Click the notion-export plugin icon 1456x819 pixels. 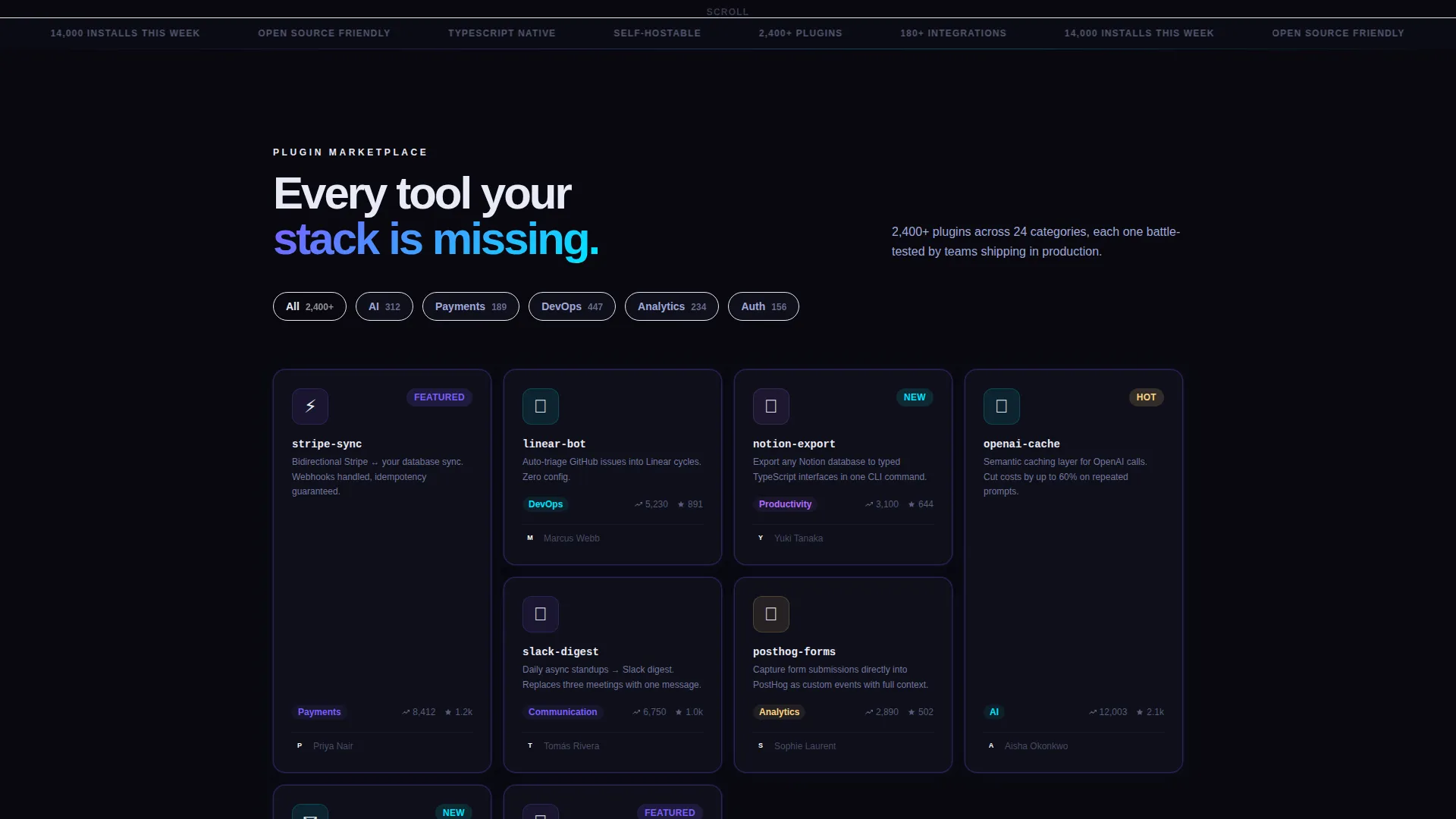point(771,406)
